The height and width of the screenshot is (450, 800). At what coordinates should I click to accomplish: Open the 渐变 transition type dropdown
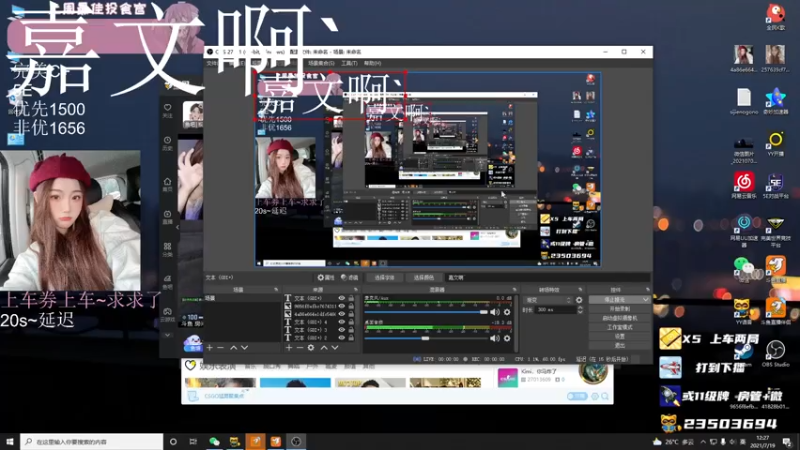548,300
